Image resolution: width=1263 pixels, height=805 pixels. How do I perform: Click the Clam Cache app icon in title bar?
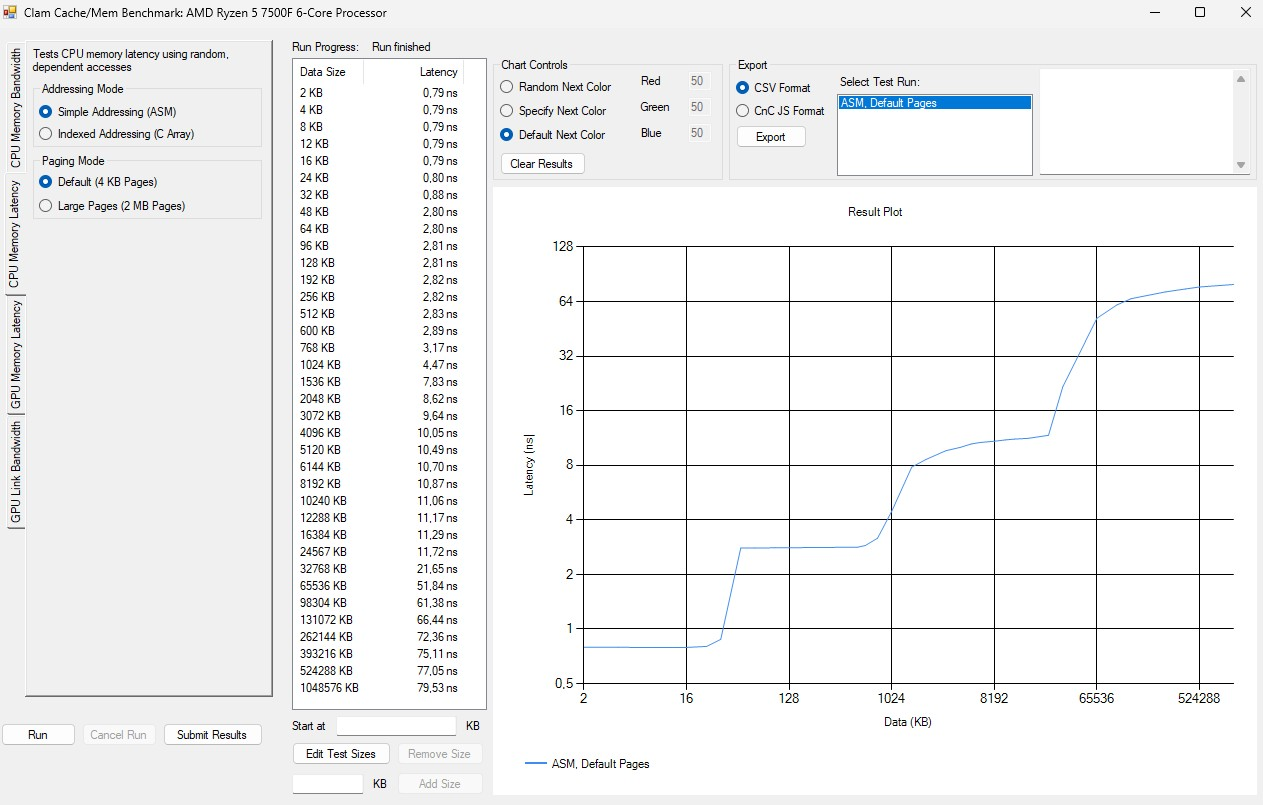(x=10, y=13)
